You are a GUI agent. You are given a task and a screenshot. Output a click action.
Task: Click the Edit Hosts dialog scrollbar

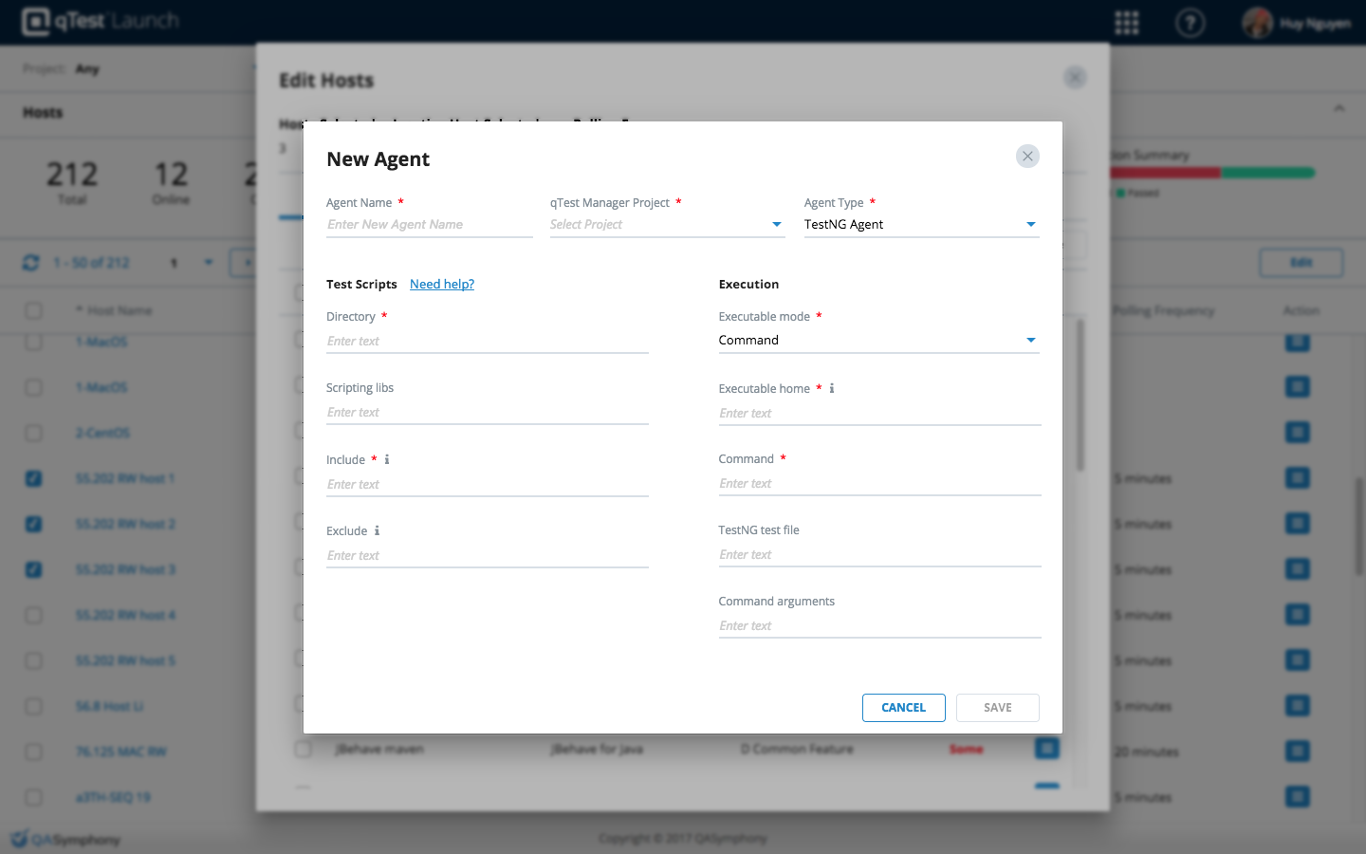pos(1080,395)
